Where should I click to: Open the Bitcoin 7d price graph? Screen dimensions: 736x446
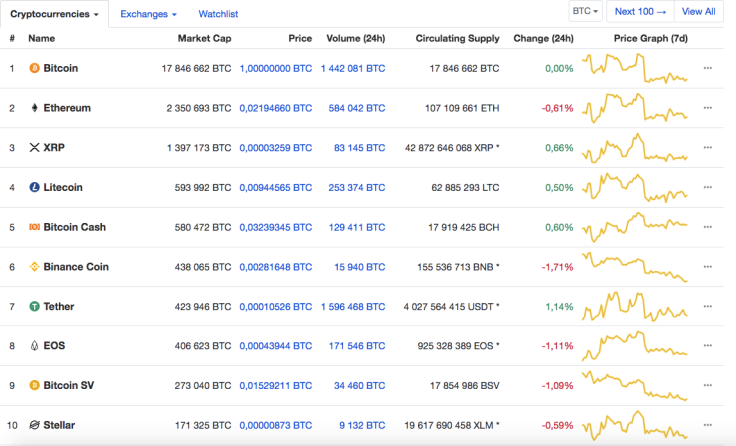click(x=635, y=69)
